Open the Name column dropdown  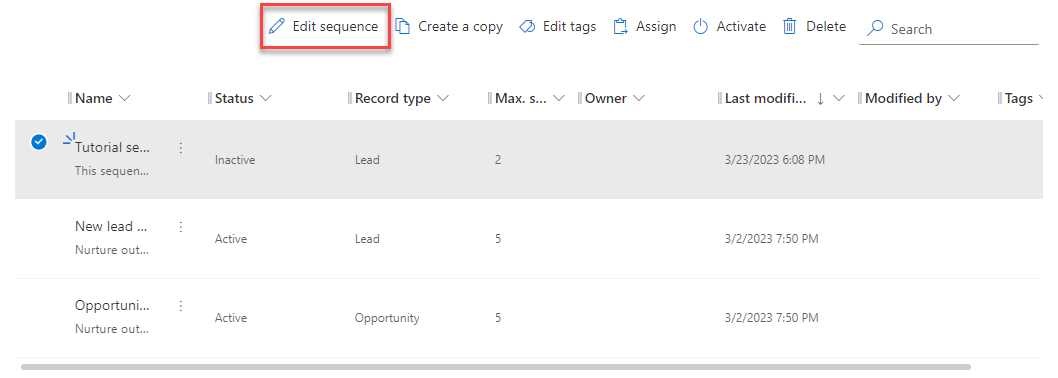124,99
